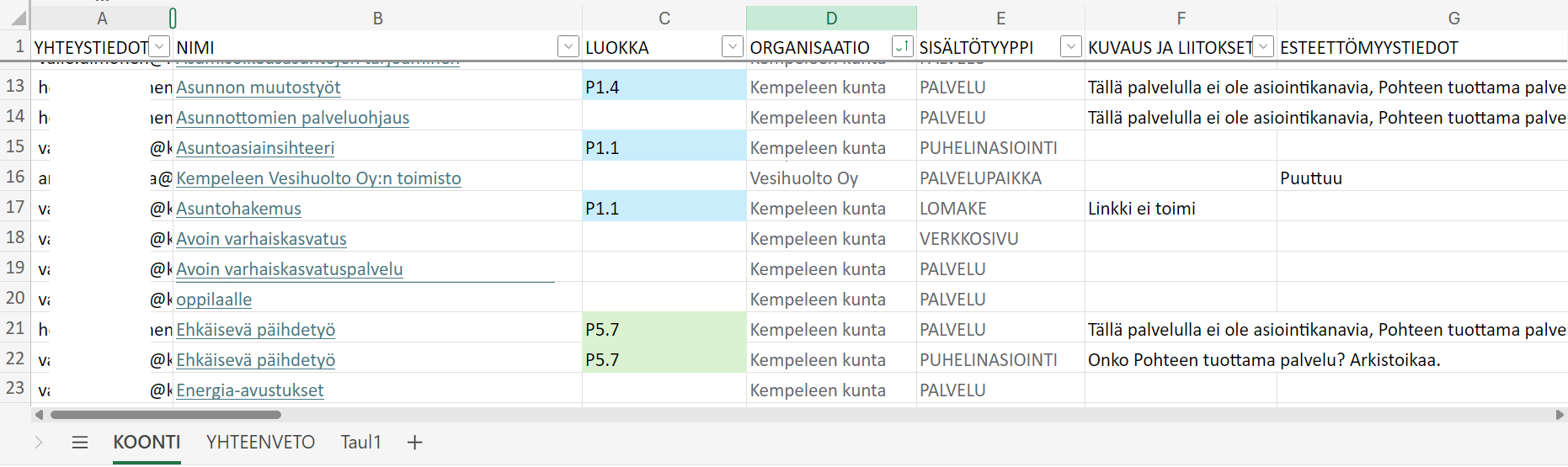Switch to the Taul1 sheet tab

(x=361, y=443)
